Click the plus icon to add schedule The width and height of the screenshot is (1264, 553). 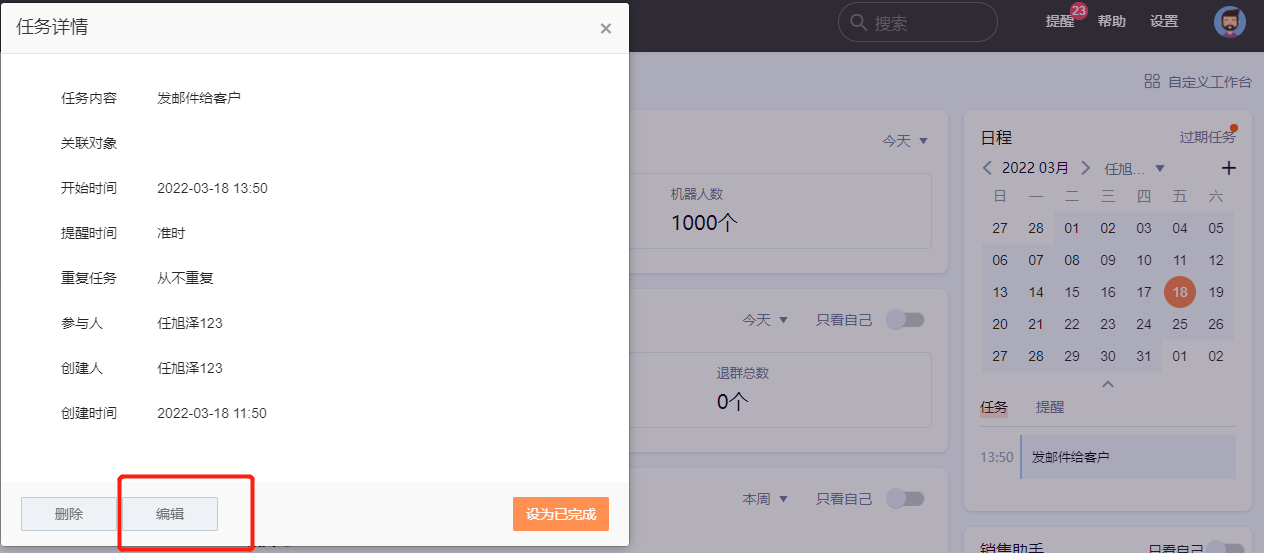point(1229,168)
